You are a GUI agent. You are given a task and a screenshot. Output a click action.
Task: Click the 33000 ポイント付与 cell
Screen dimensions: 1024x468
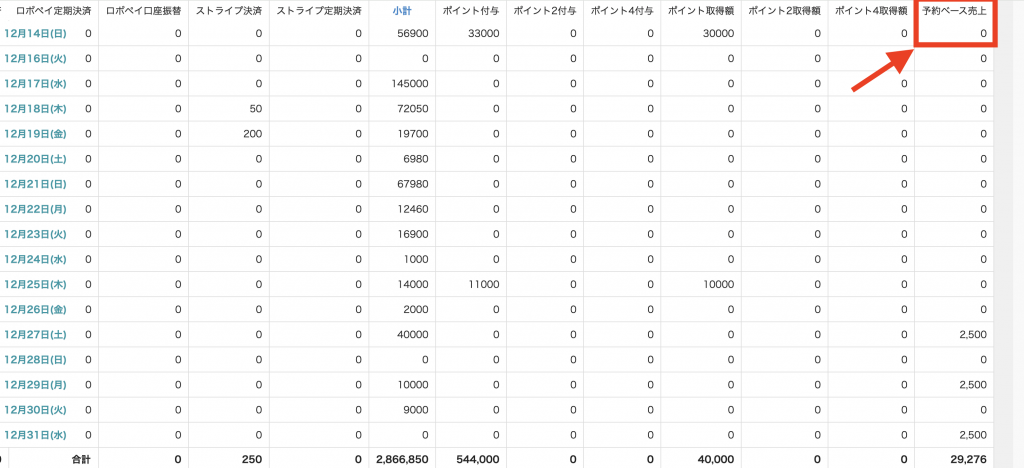pyautogui.click(x=483, y=33)
